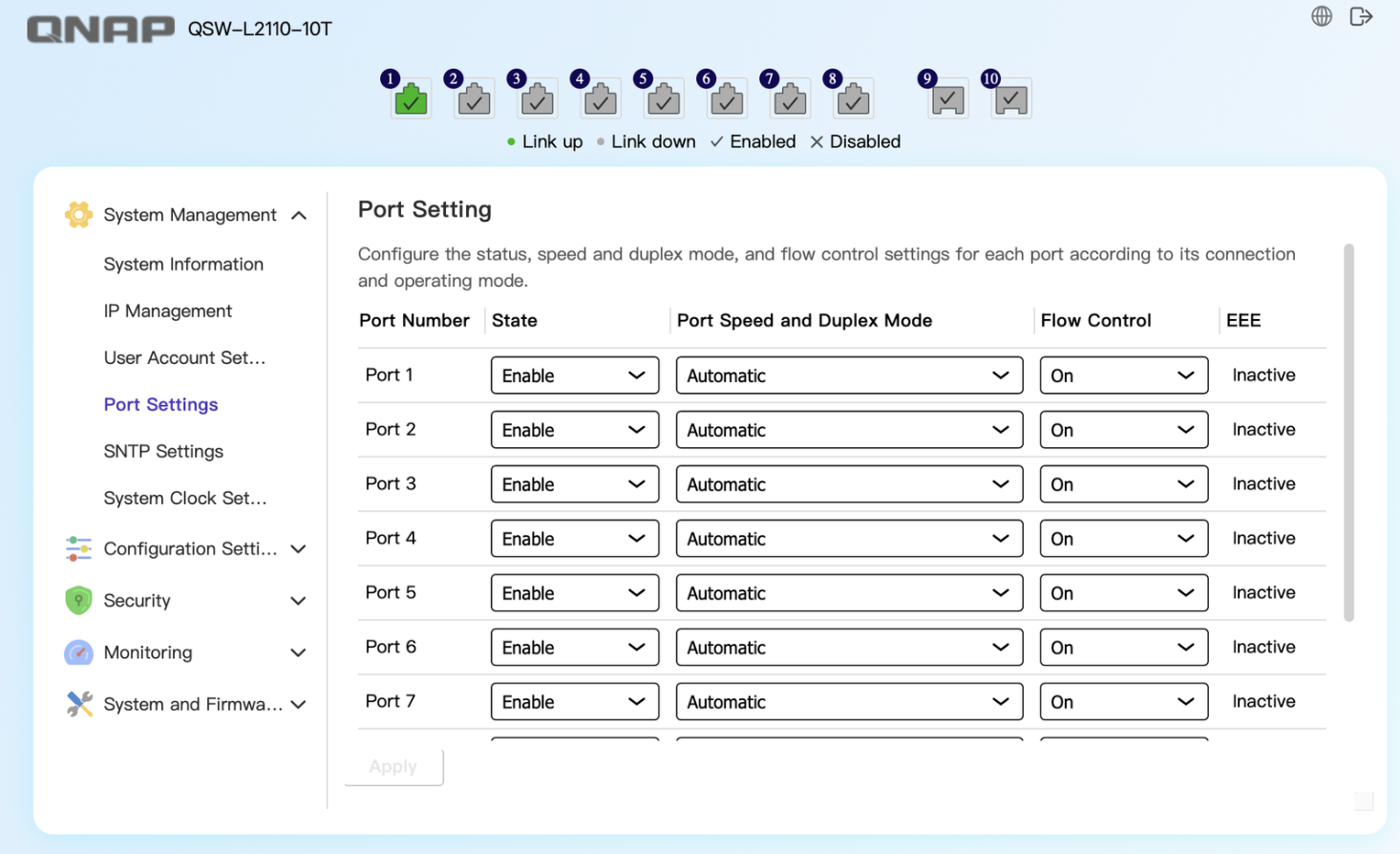Click the logout icon
The width and height of the screenshot is (1400, 854).
click(x=1361, y=16)
